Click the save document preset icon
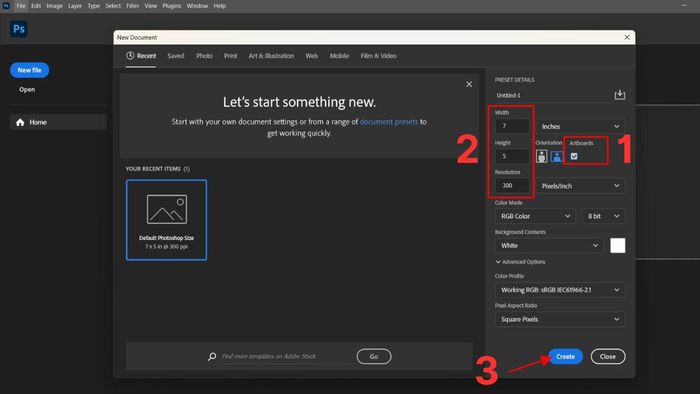 tap(620, 95)
